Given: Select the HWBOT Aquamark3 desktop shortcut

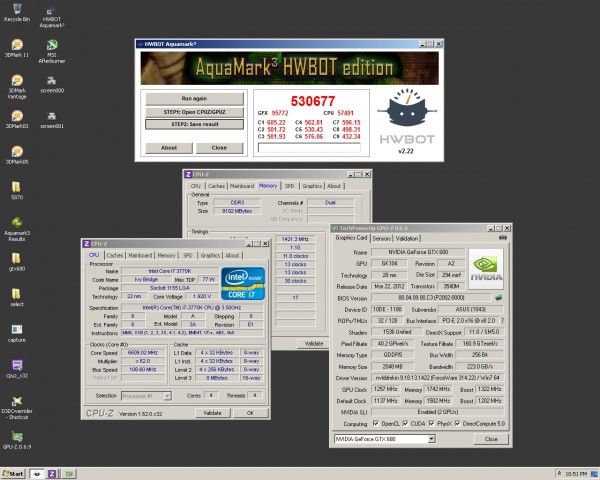Looking at the screenshot, I should [52, 17].
